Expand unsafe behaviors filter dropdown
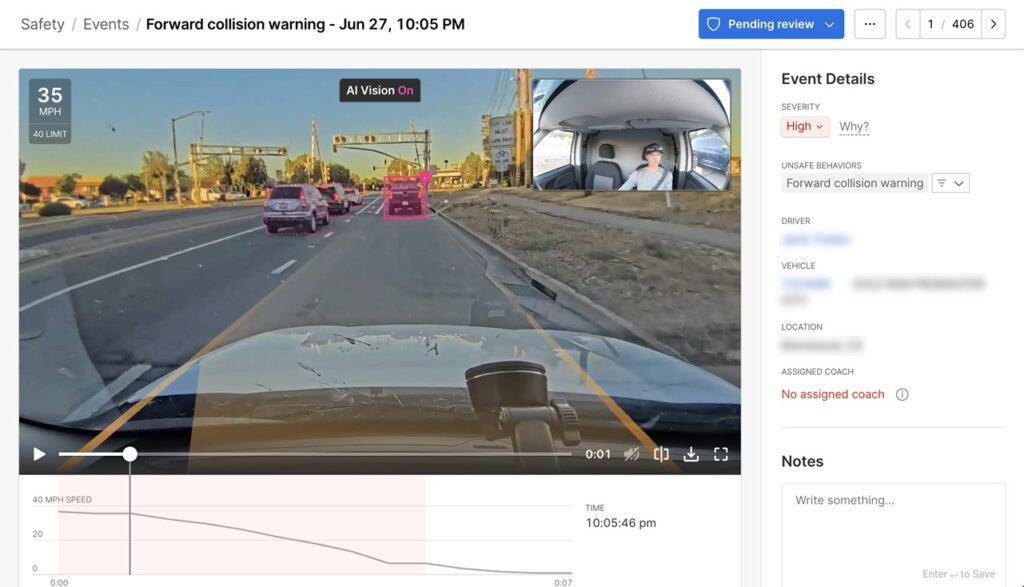 [950, 183]
